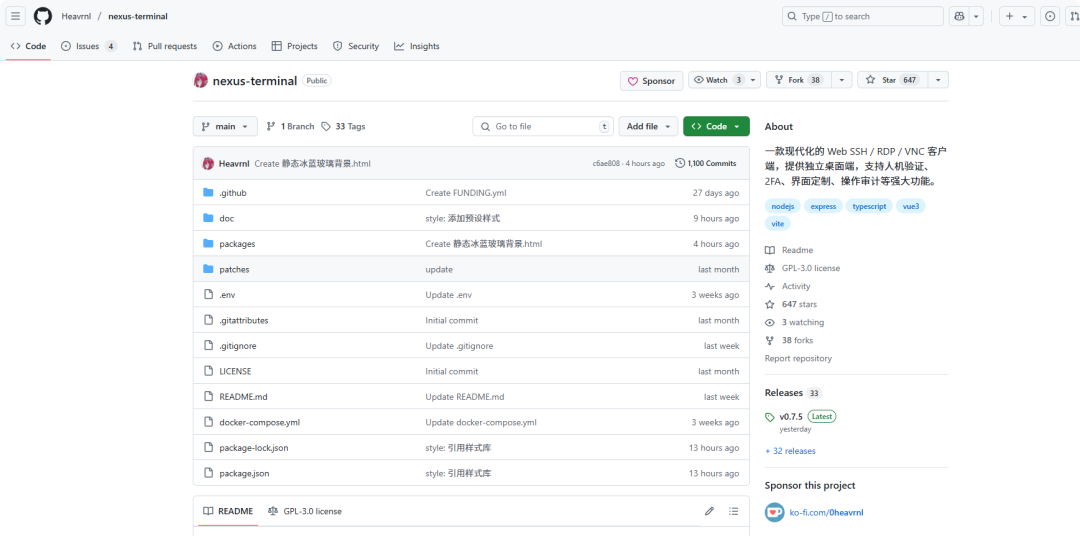Click the nodejs topic tag
Screen dimensions: 1080x536
pos(783,206)
